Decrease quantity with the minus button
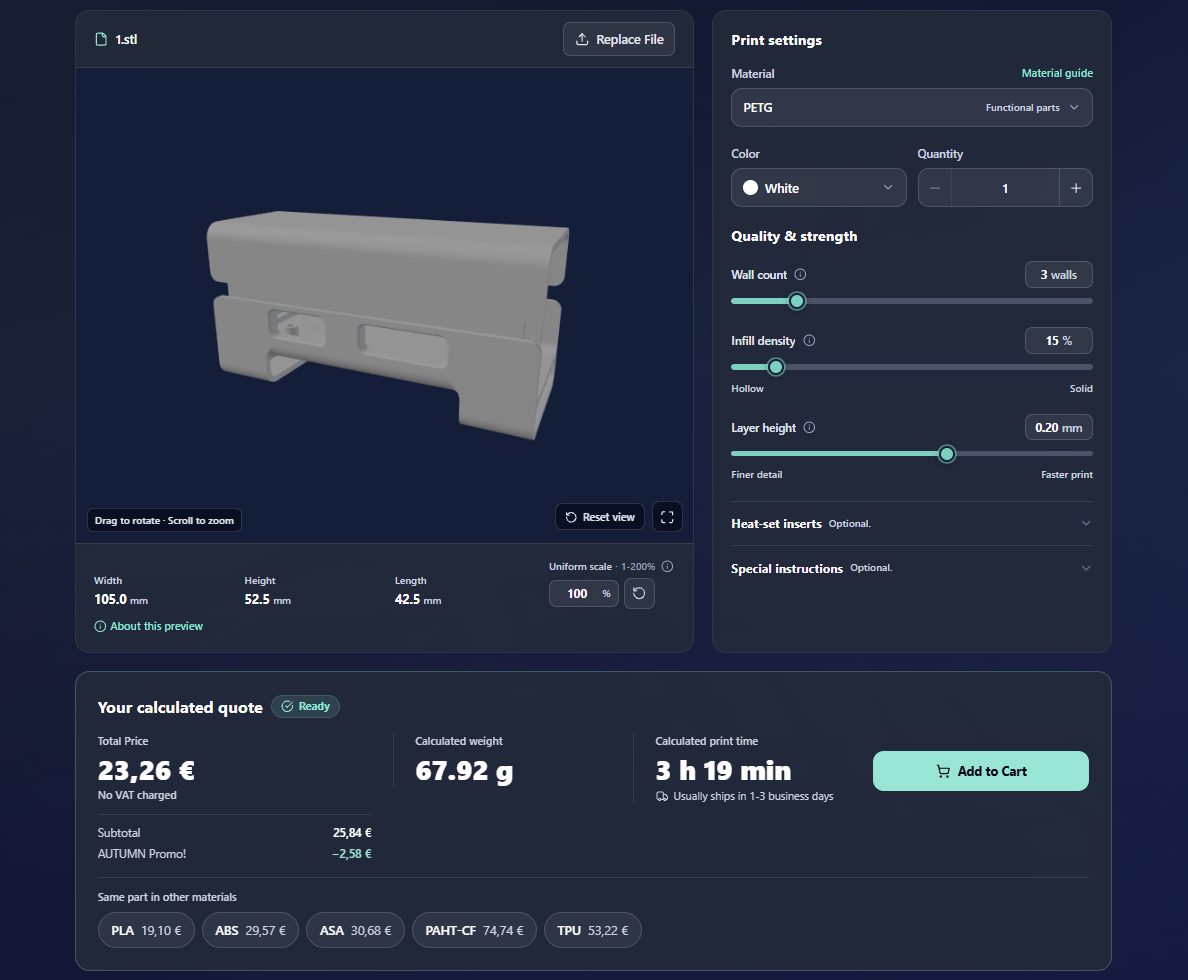 (935, 188)
